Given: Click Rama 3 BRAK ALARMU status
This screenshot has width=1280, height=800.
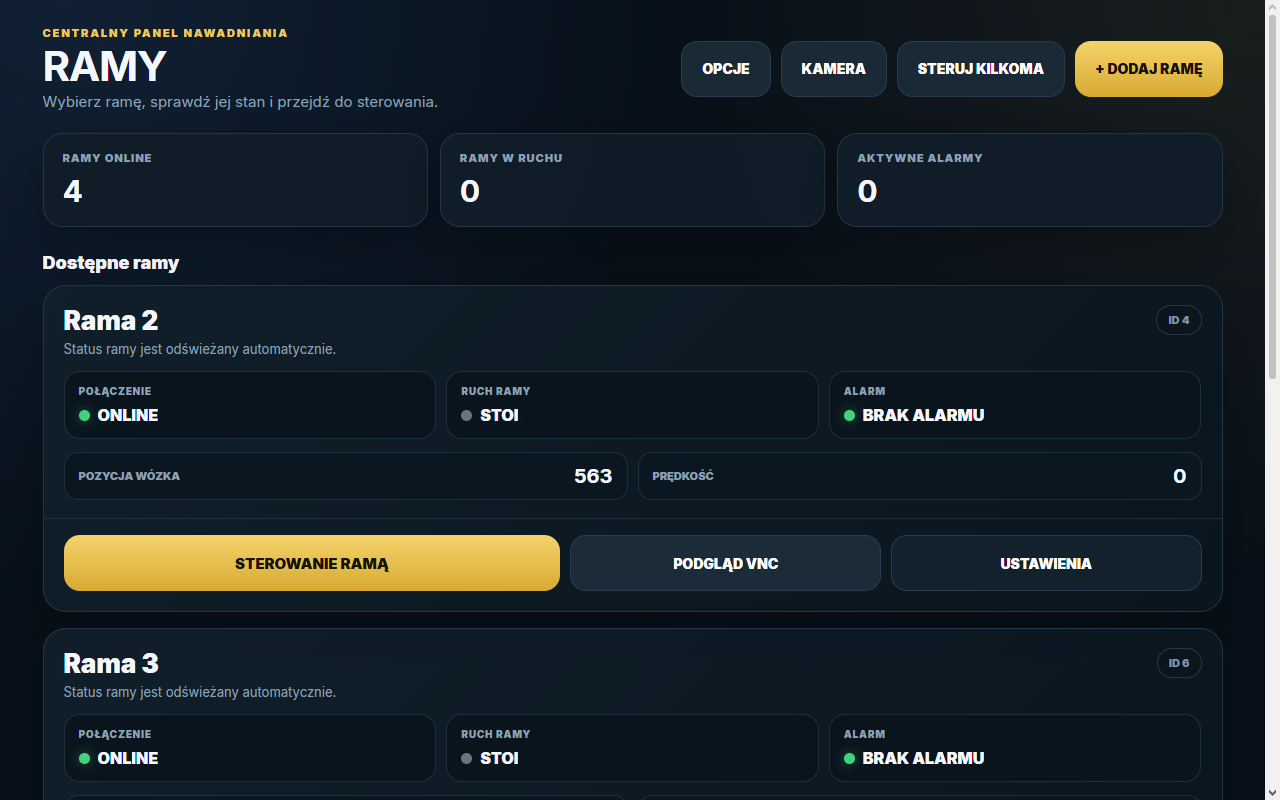Looking at the screenshot, I should [x=1015, y=748].
